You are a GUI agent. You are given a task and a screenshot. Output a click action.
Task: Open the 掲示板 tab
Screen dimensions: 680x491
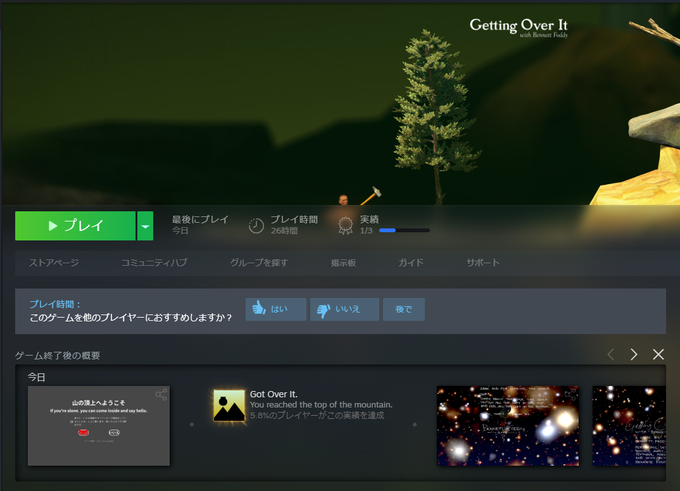[x=343, y=262]
